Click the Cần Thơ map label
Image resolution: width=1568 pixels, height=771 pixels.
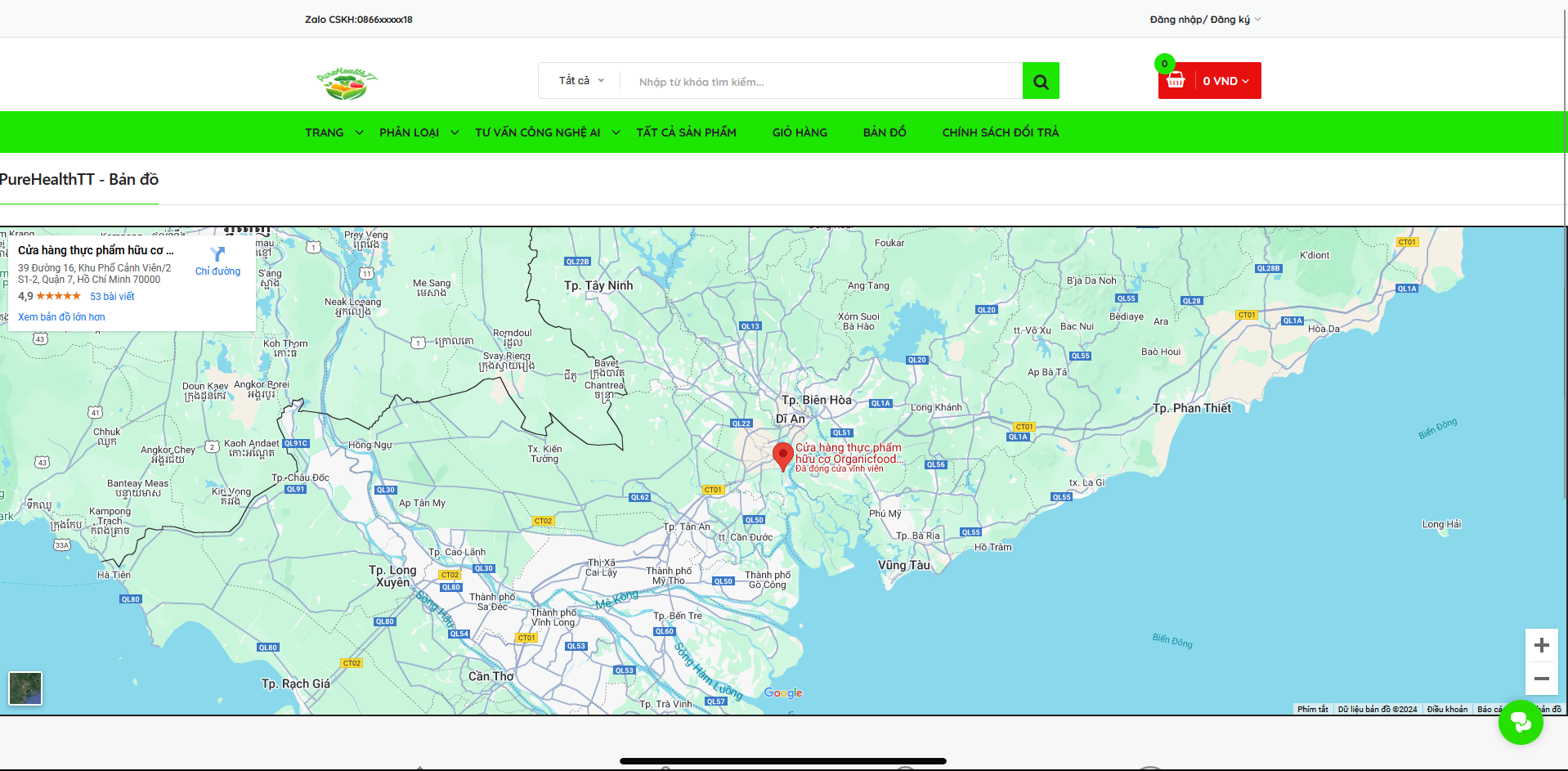pyautogui.click(x=491, y=676)
